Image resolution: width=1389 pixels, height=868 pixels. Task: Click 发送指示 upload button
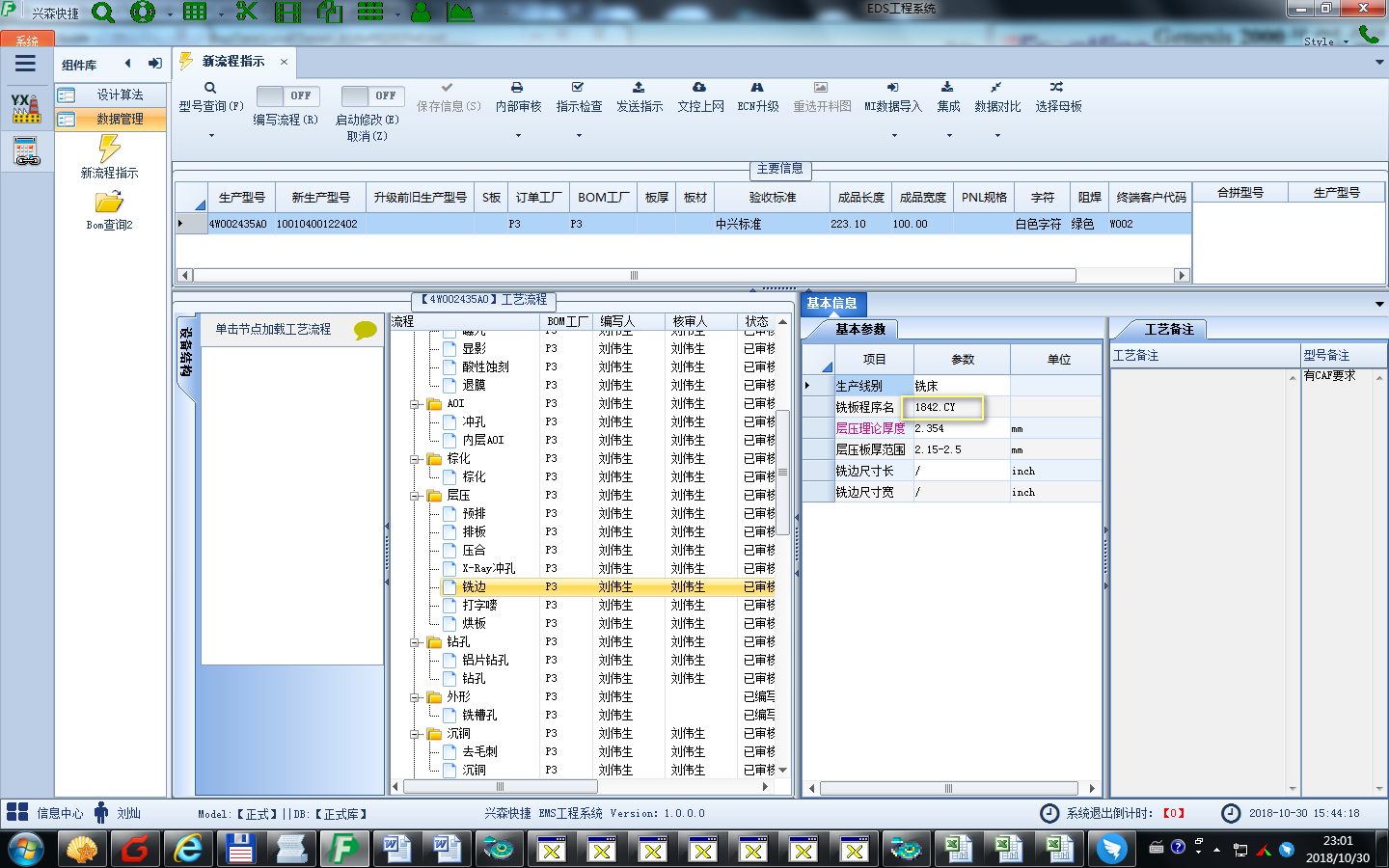coord(640,97)
